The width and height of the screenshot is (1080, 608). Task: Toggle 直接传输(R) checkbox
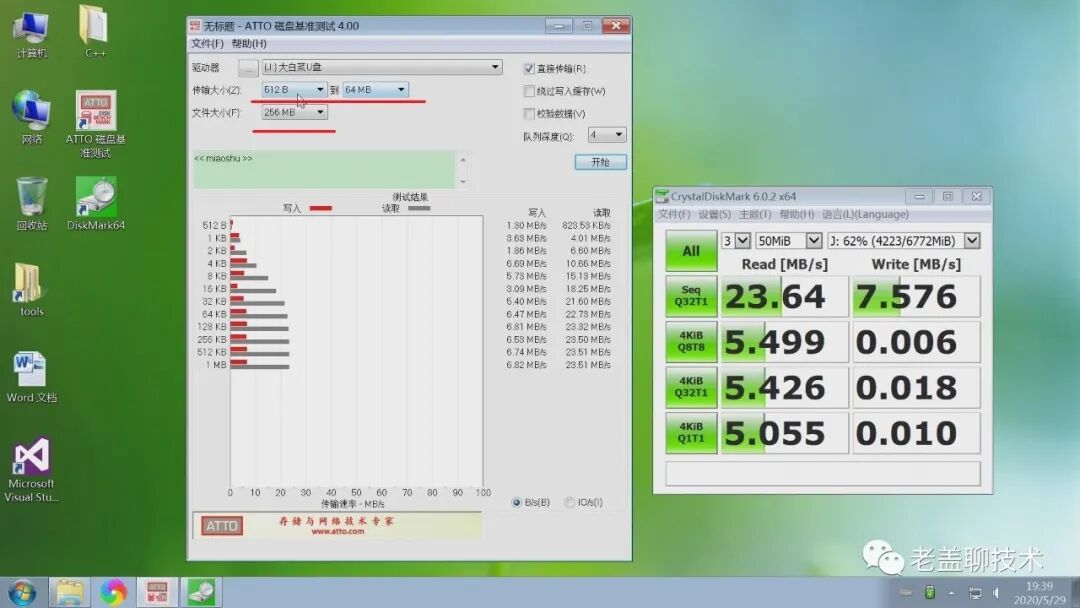(x=528, y=69)
